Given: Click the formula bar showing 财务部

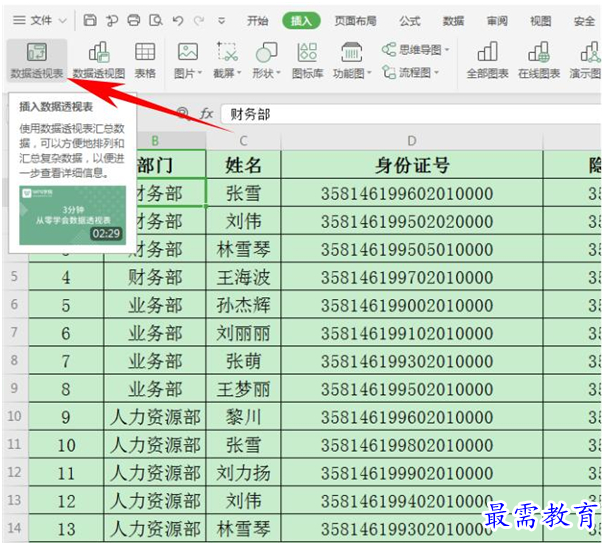Looking at the screenshot, I should tap(411, 114).
